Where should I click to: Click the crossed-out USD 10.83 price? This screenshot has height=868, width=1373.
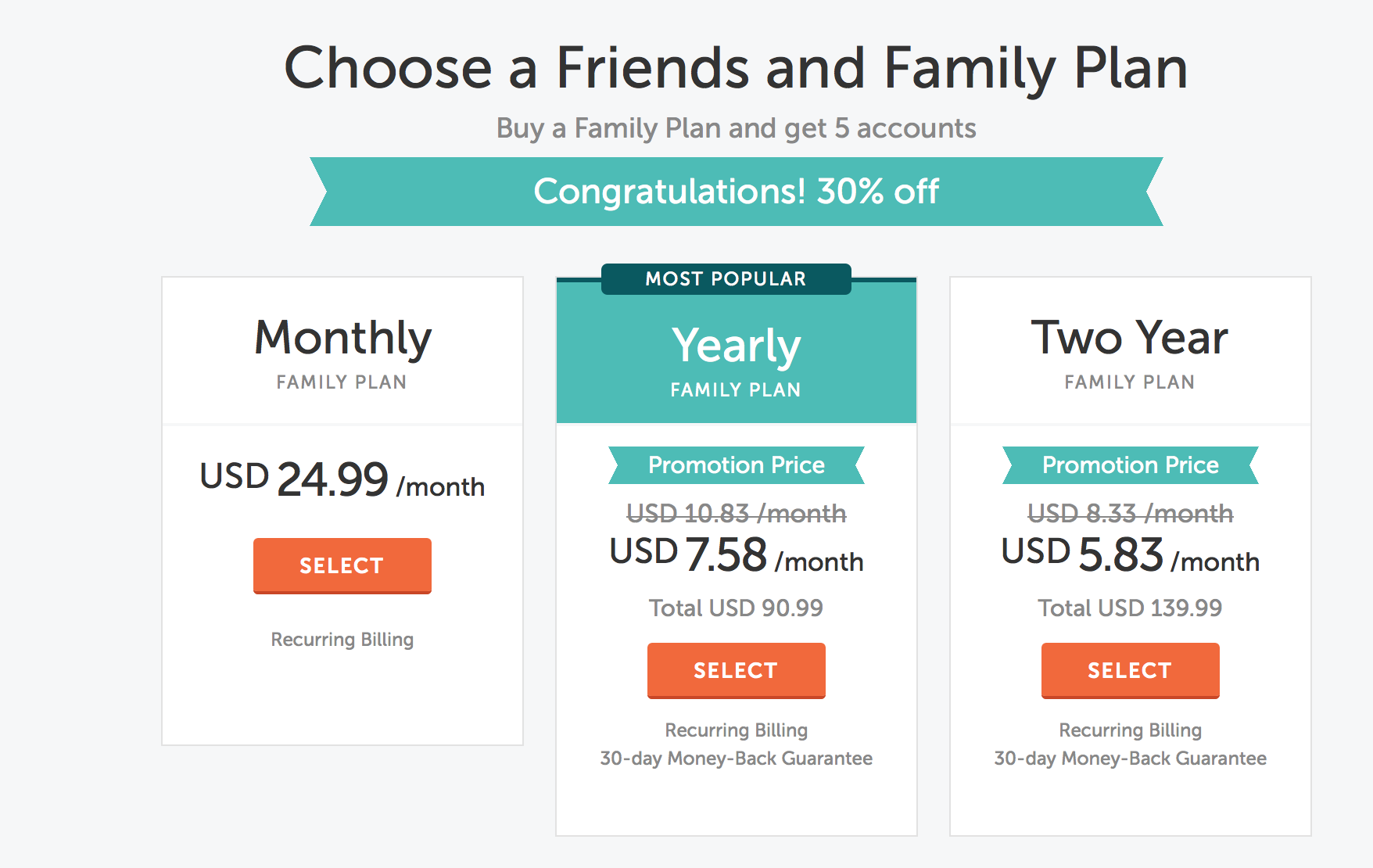(x=736, y=513)
